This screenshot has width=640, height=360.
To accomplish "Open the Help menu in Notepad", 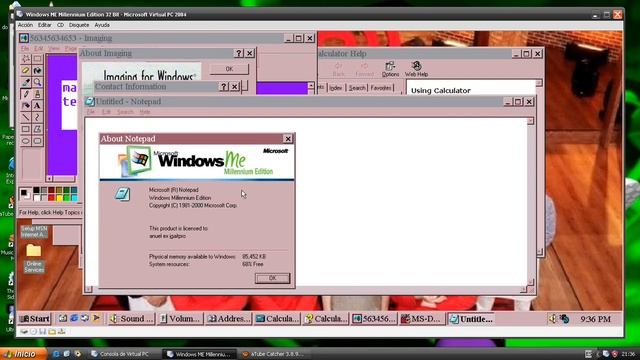I will pos(144,112).
